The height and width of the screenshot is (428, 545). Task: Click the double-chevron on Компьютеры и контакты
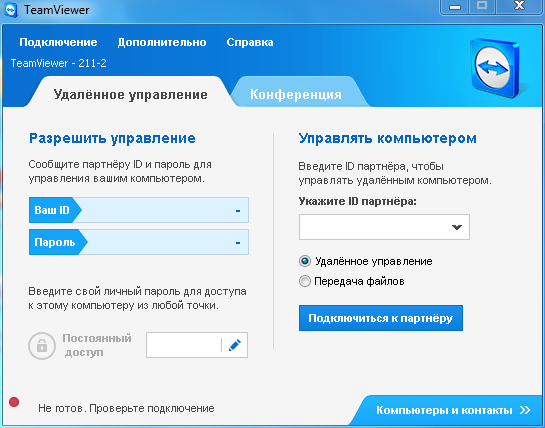[x=525, y=410]
